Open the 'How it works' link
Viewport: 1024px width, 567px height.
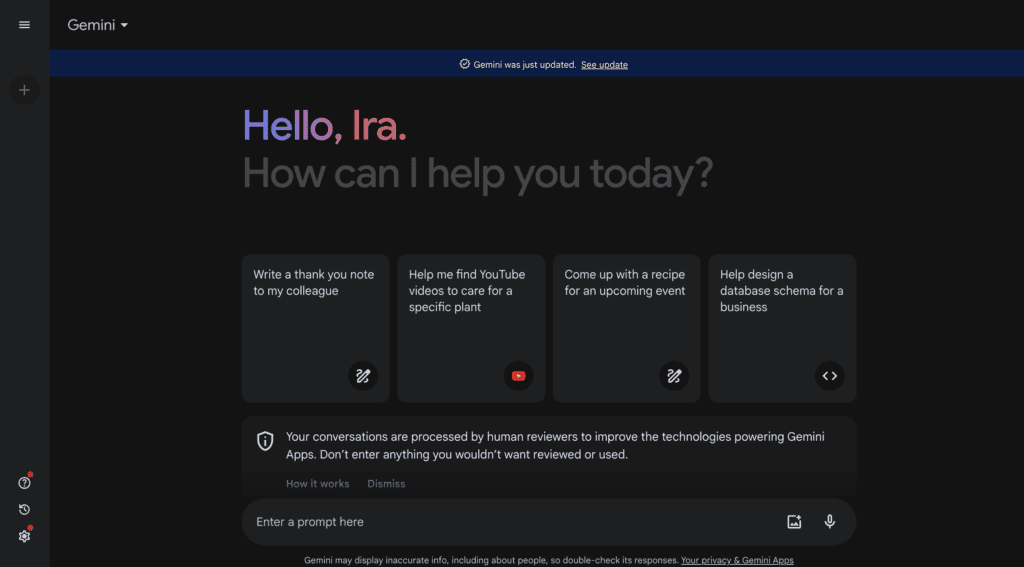point(317,484)
